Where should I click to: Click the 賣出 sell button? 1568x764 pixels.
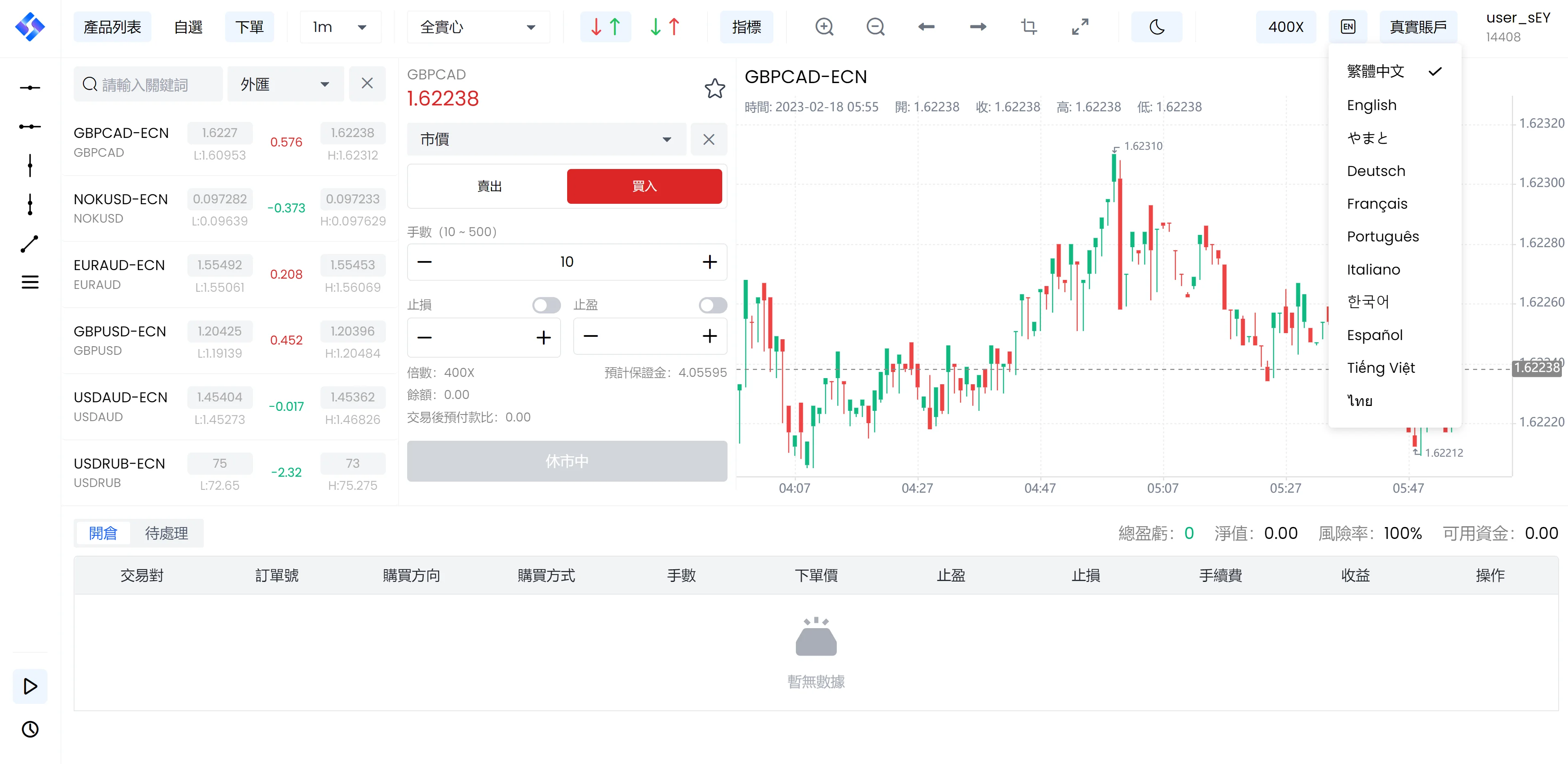click(489, 186)
